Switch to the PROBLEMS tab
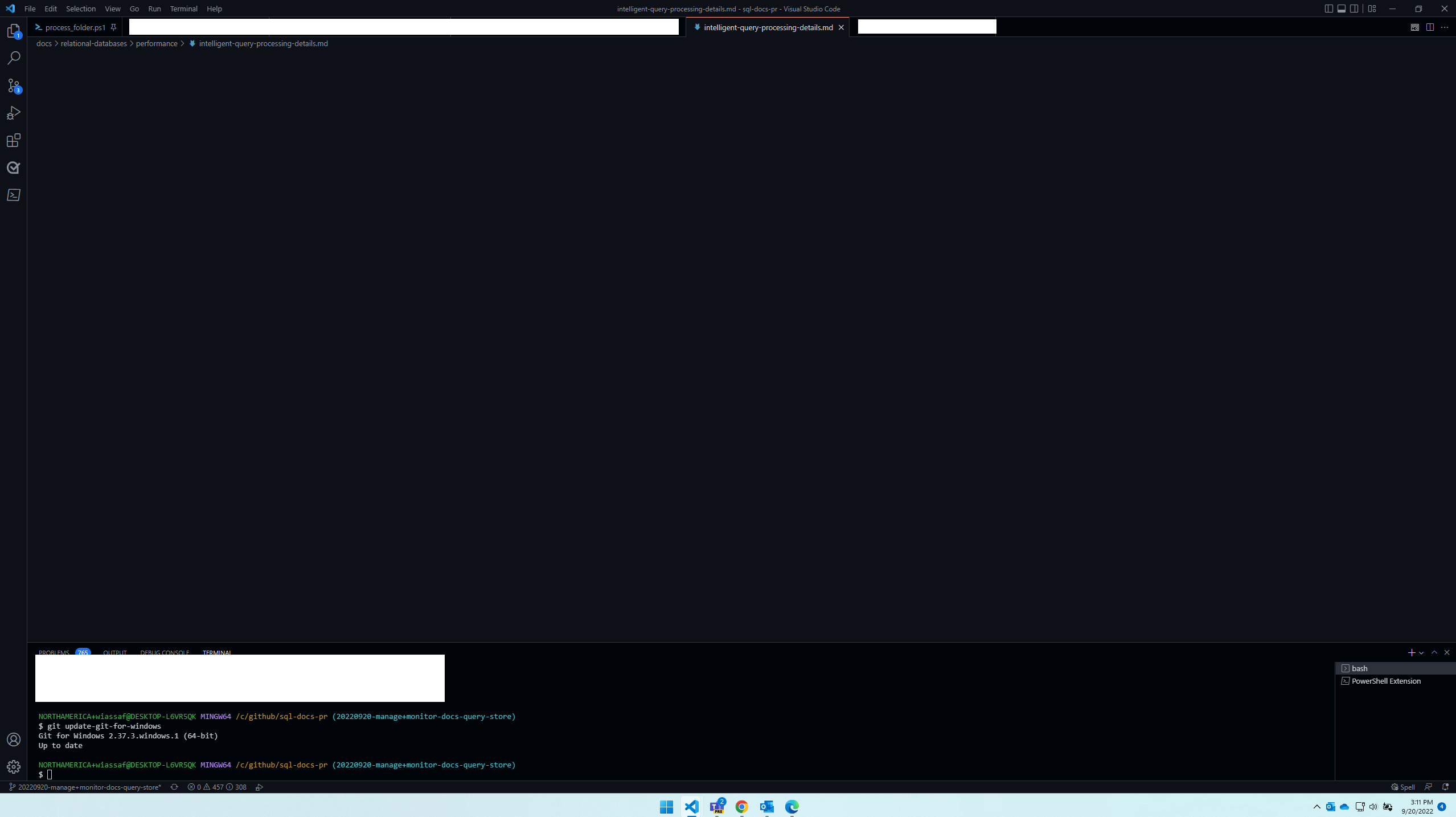The image size is (1456, 817). [54, 653]
